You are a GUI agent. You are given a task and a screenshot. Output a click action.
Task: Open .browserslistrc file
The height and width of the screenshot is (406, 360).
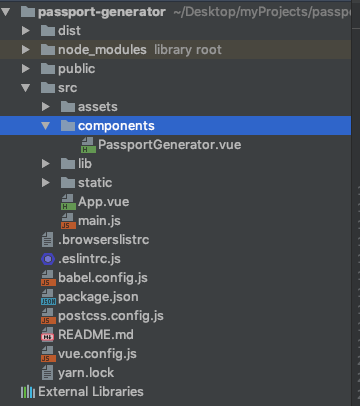[104, 240]
